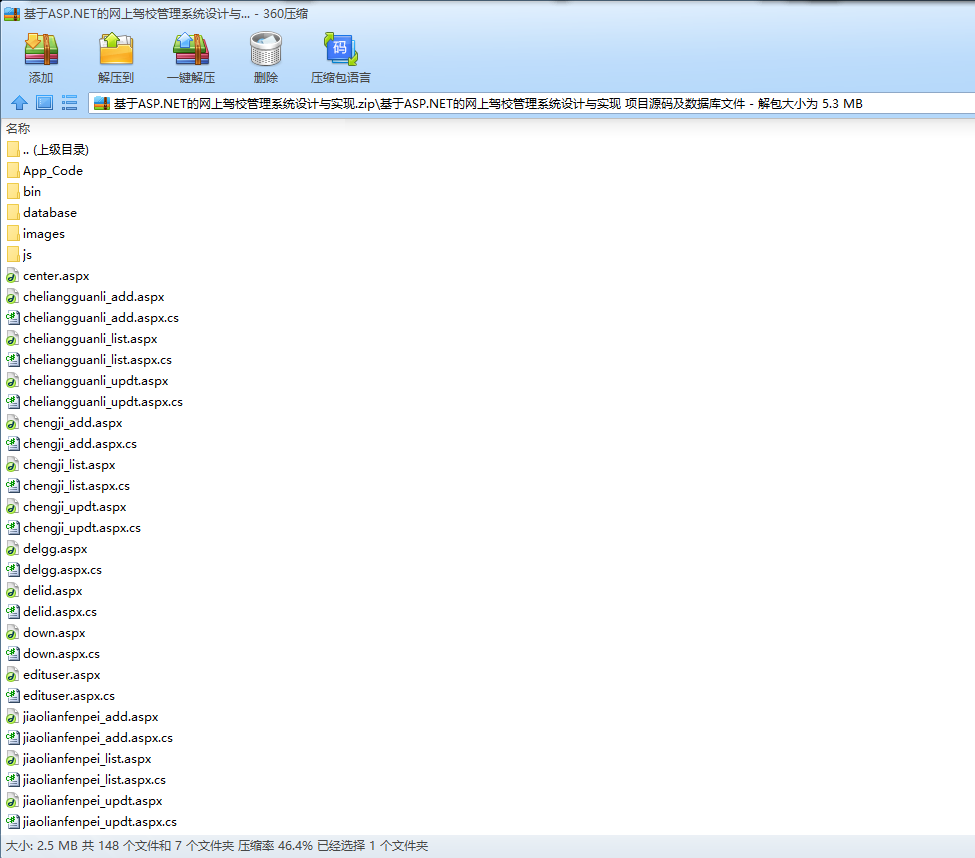The height and width of the screenshot is (858, 975).
Task: Select cheliangguanli_updt.aspx.cs file icon
Action: coord(12,402)
